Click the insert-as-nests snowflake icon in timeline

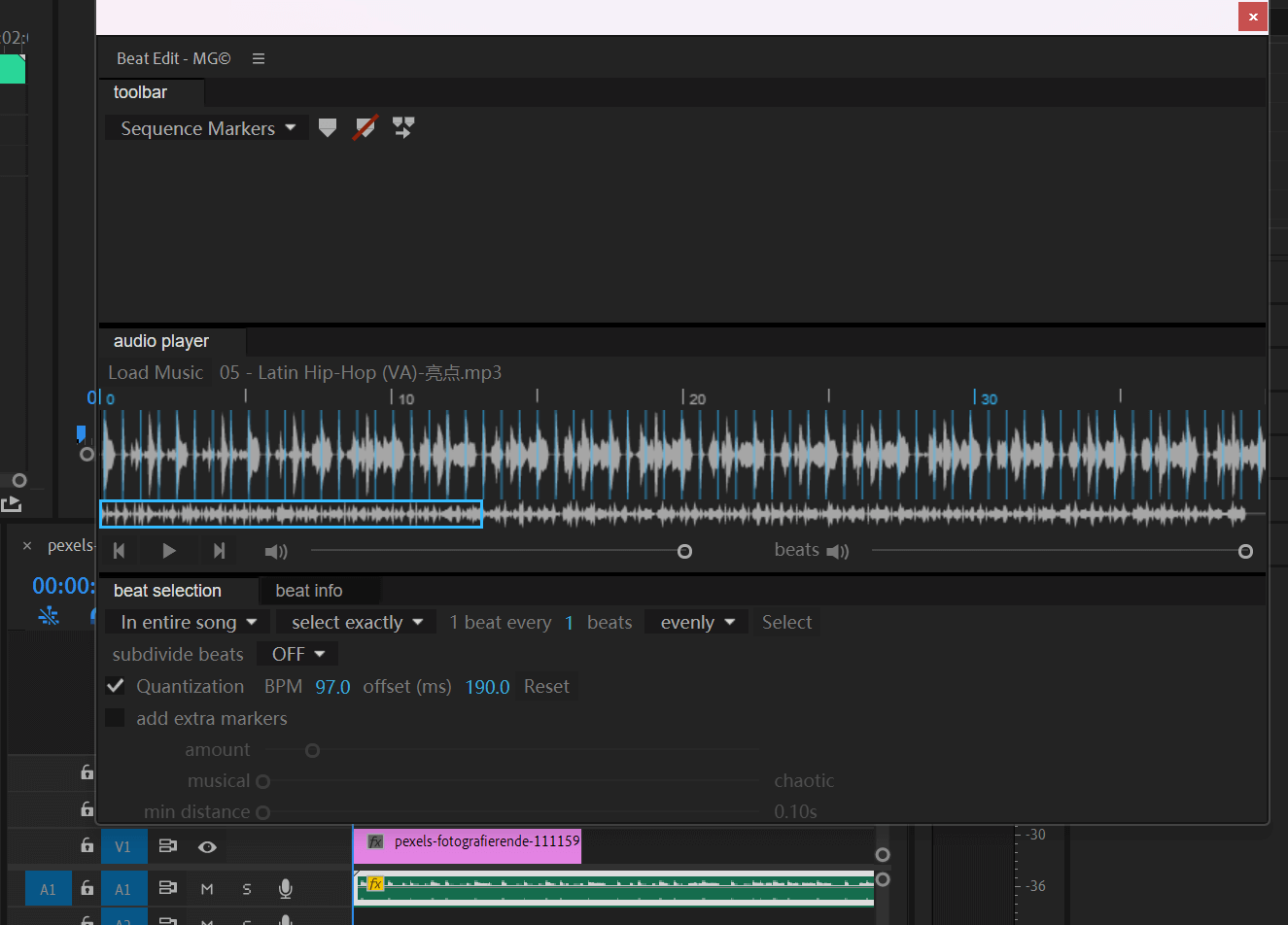tap(48, 616)
